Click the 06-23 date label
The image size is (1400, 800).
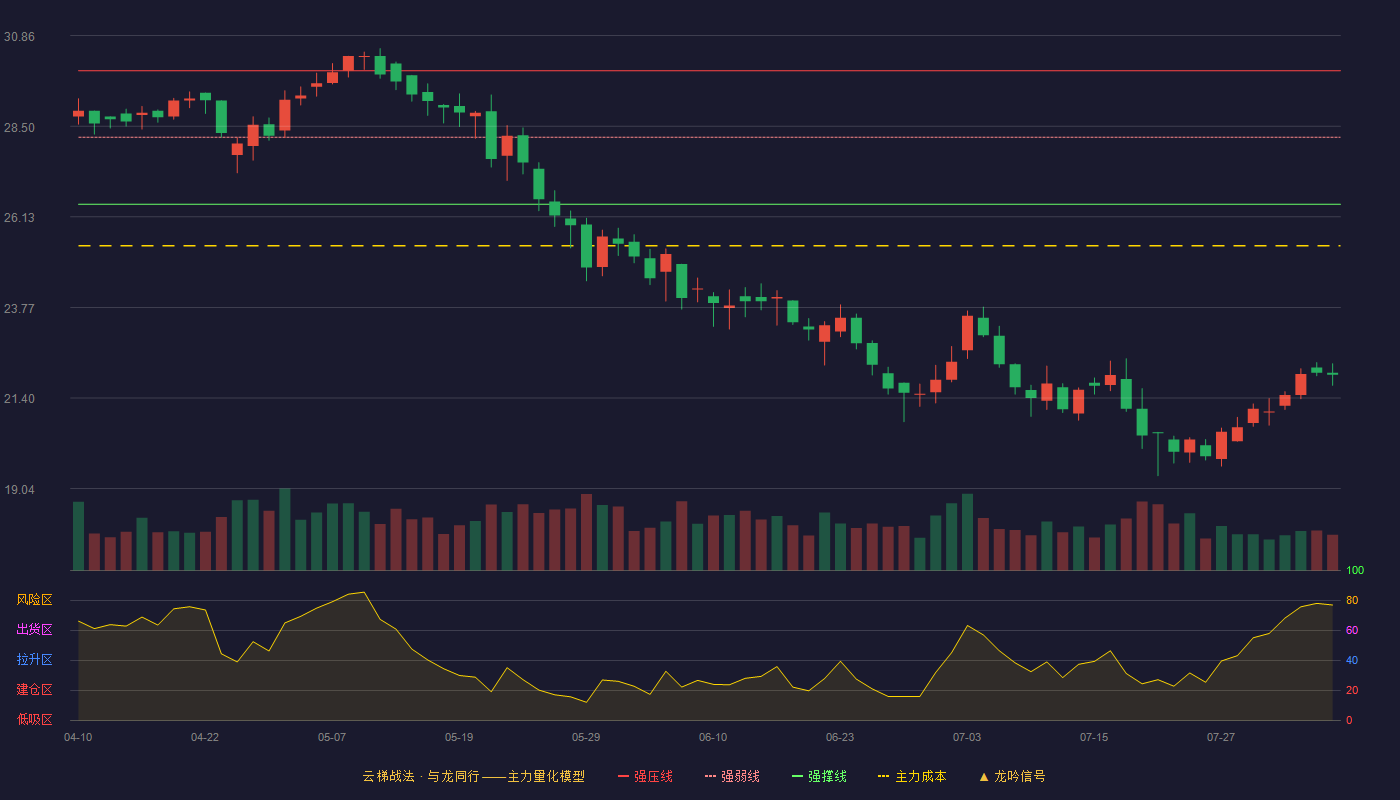(x=840, y=737)
